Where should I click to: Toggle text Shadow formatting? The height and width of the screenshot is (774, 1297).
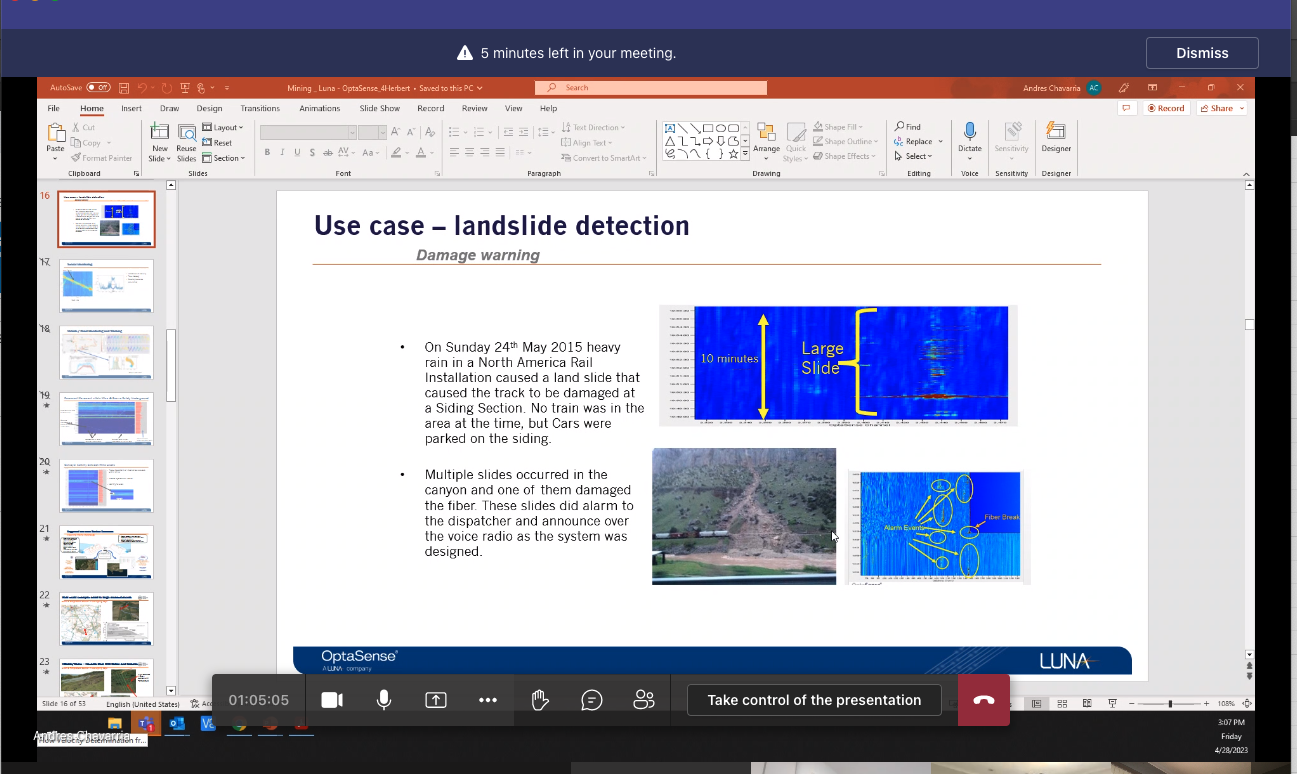pos(313,153)
